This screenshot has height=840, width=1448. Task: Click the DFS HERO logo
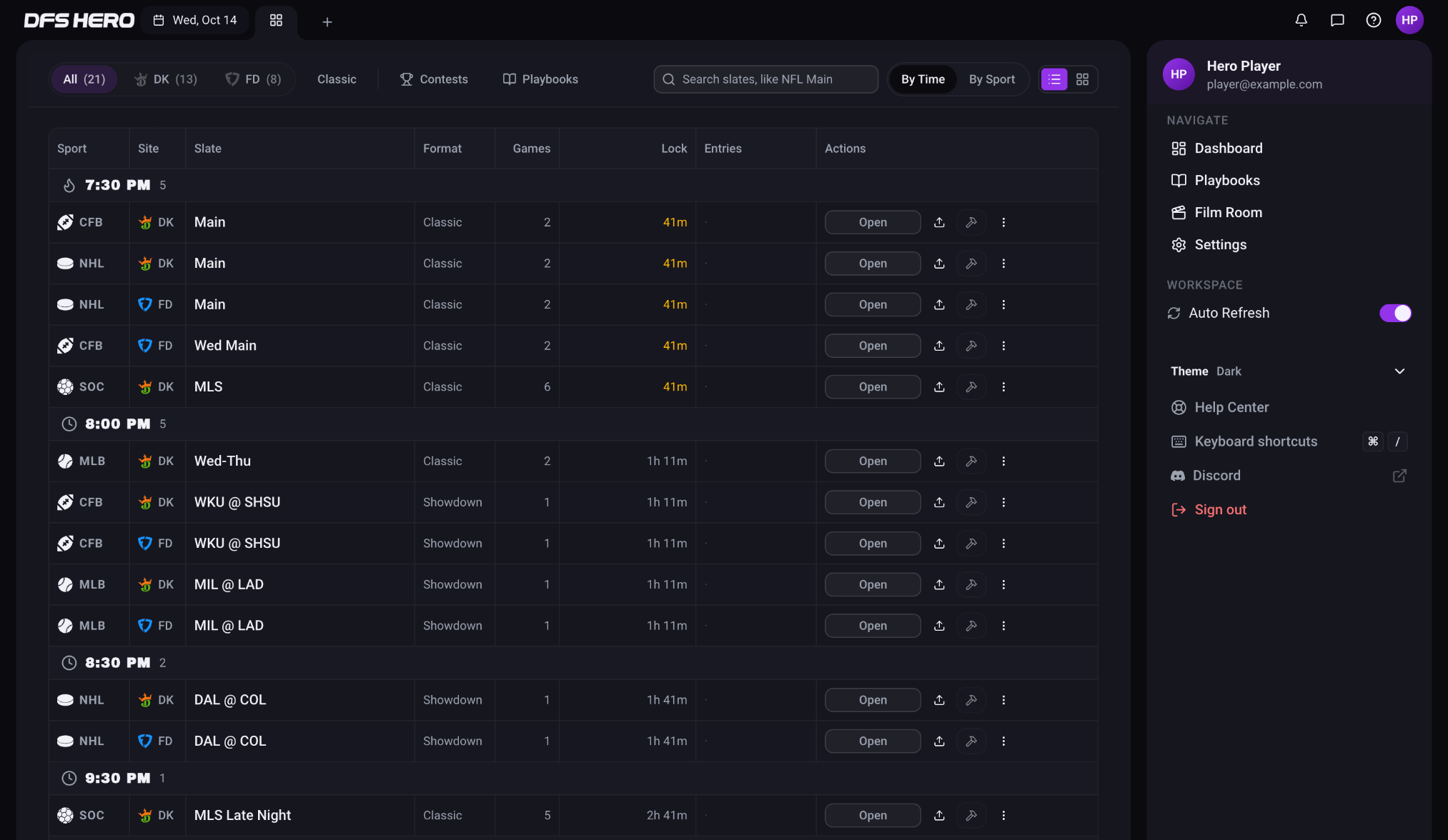(x=79, y=21)
